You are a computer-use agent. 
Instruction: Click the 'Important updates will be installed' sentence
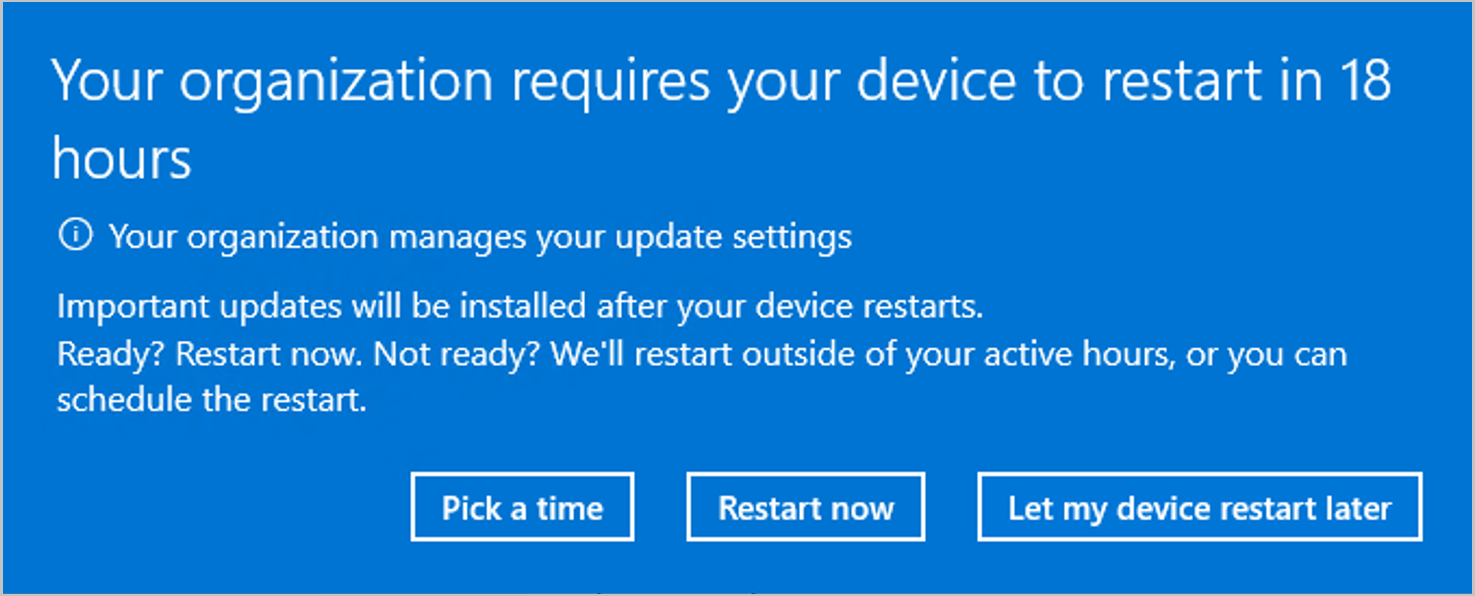click(x=520, y=307)
